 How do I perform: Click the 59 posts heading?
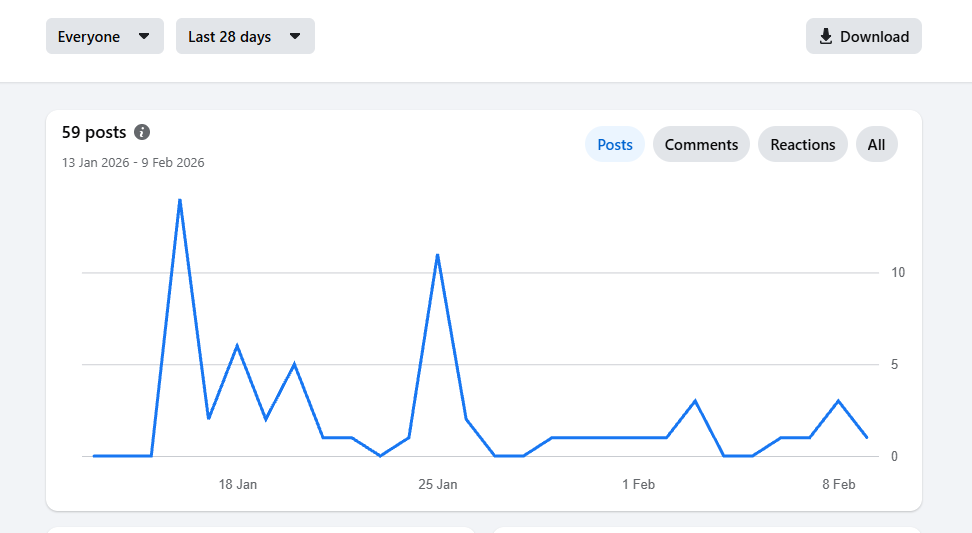94,132
